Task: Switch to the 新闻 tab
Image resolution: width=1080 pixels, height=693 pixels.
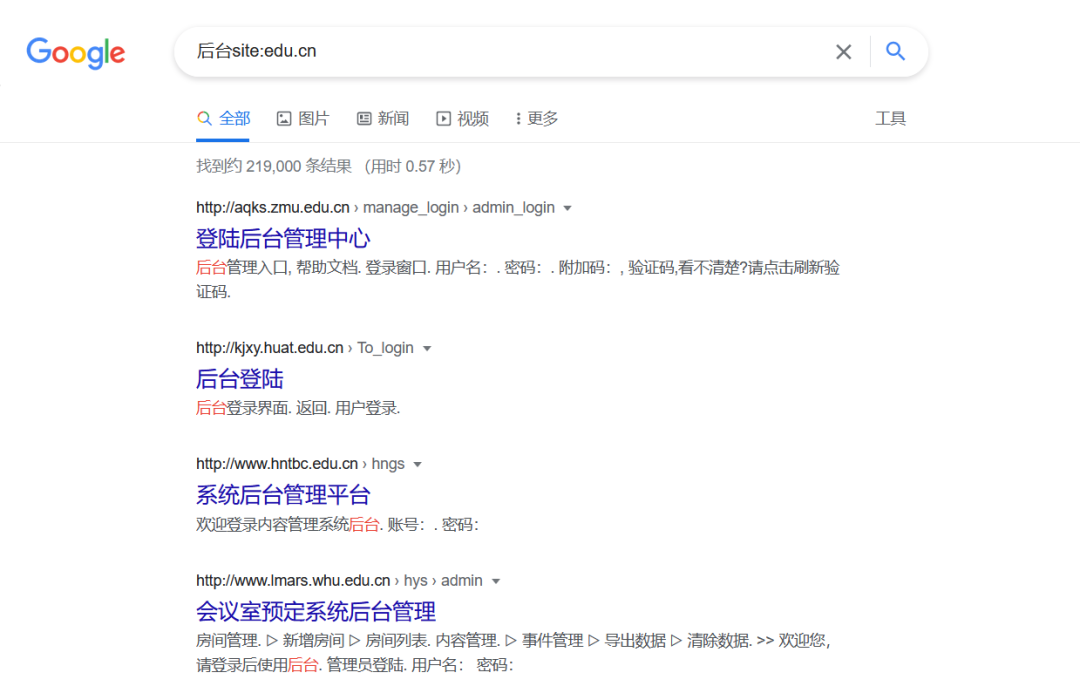Action: tap(383, 118)
